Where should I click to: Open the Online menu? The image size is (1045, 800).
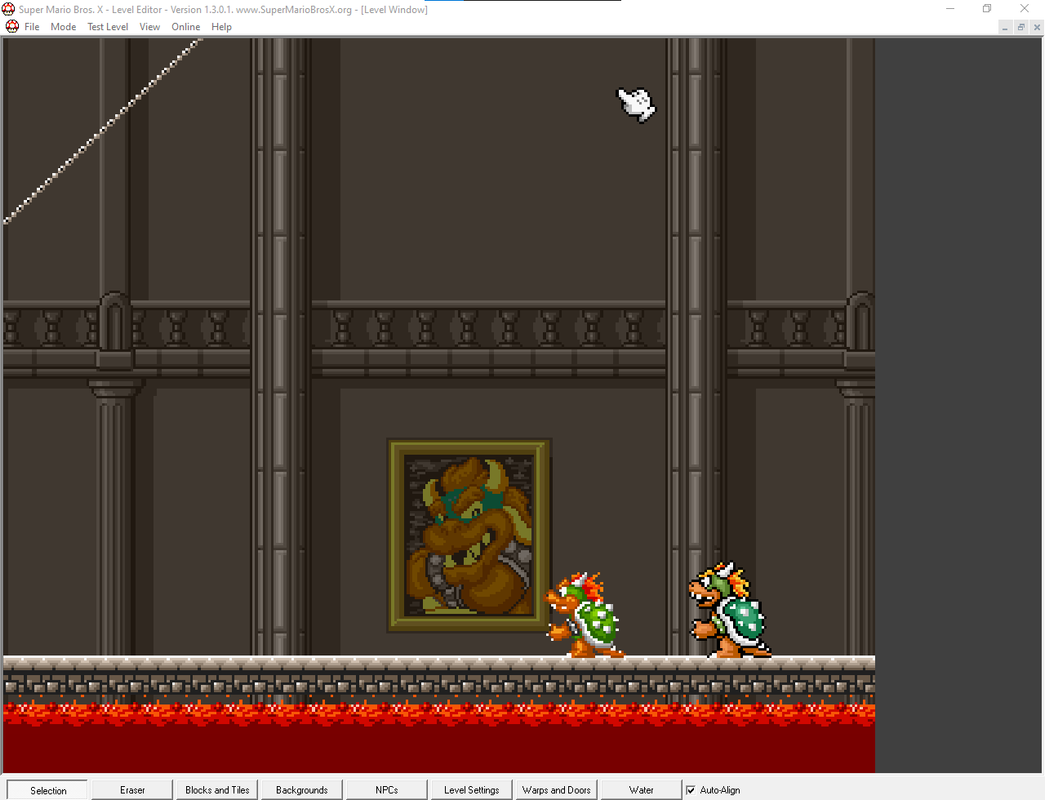pyautogui.click(x=185, y=27)
